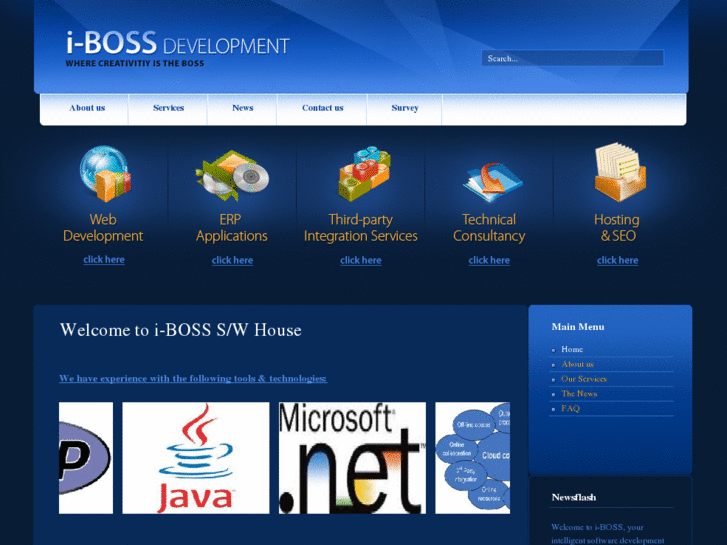The height and width of the screenshot is (545, 727).
Task: Follow 'click here' under Hosting & SEO
Action: pyautogui.click(x=618, y=260)
